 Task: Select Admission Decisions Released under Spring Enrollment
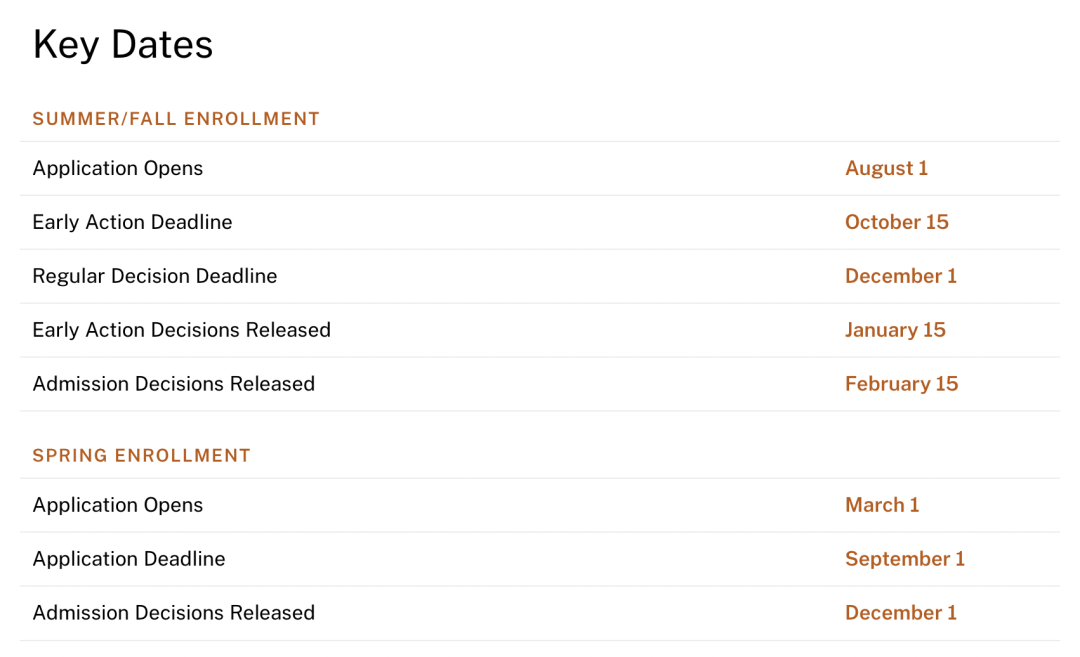(174, 613)
